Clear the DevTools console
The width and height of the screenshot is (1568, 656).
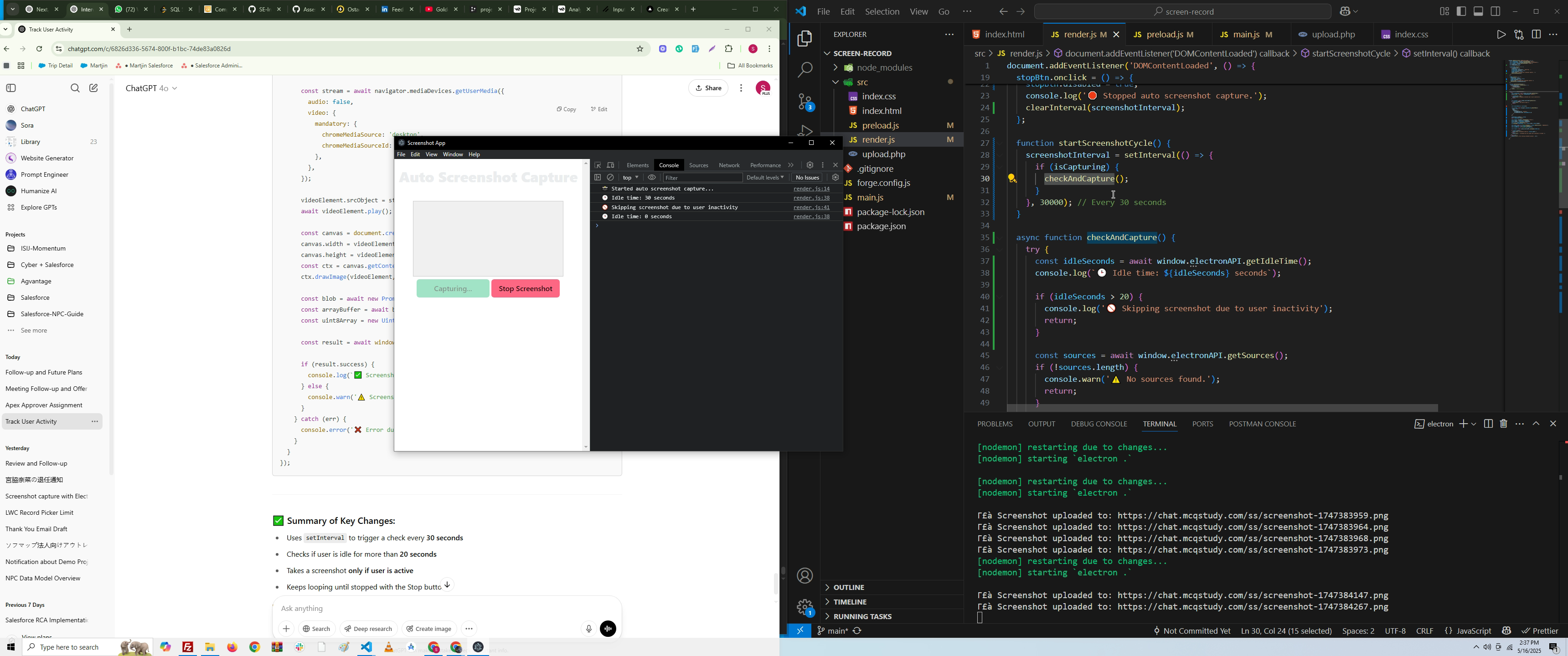(610, 178)
